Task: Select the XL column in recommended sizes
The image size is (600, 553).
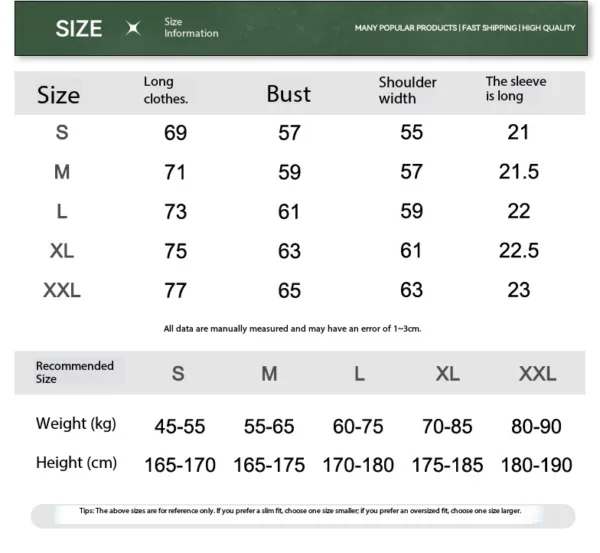Action: (x=447, y=374)
